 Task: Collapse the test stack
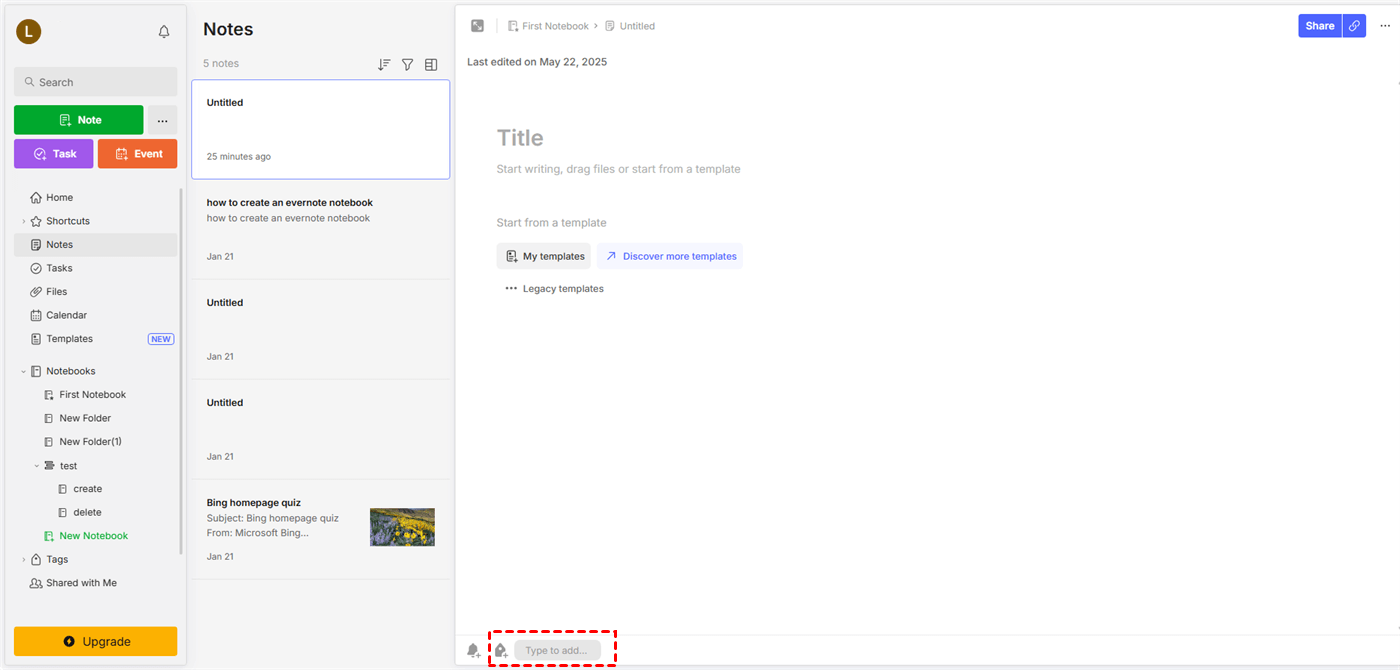click(x=37, y=465)
